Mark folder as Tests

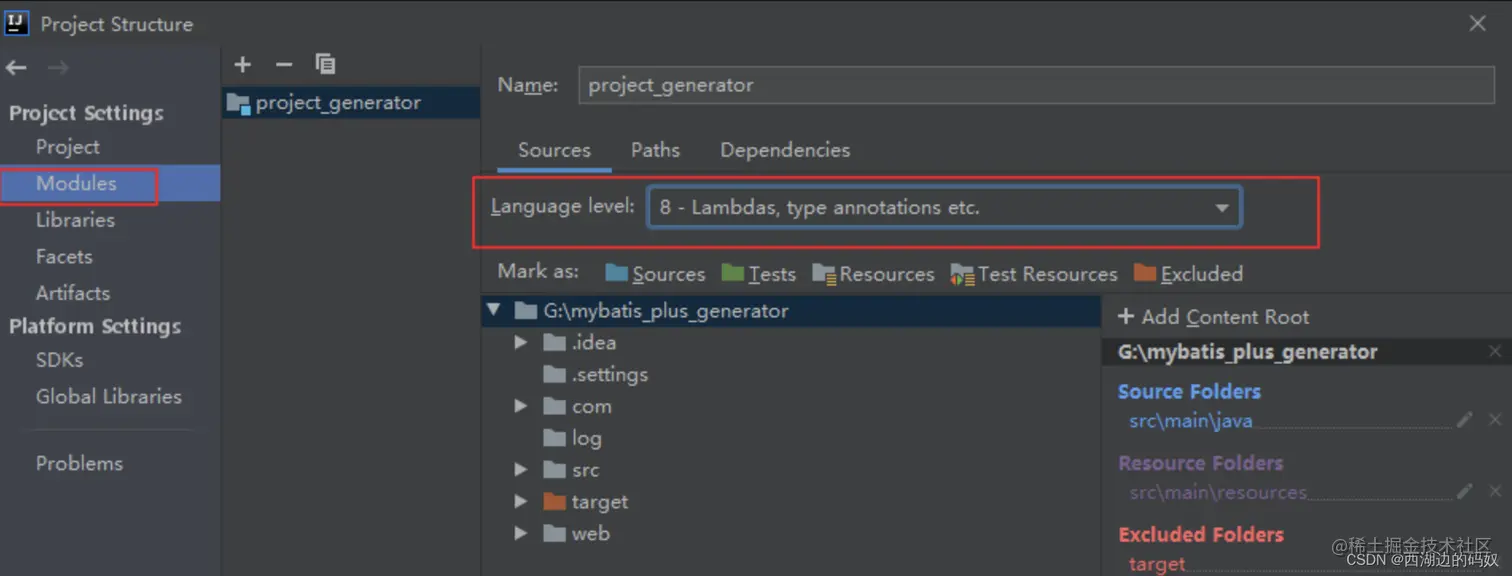click(759, 274)
